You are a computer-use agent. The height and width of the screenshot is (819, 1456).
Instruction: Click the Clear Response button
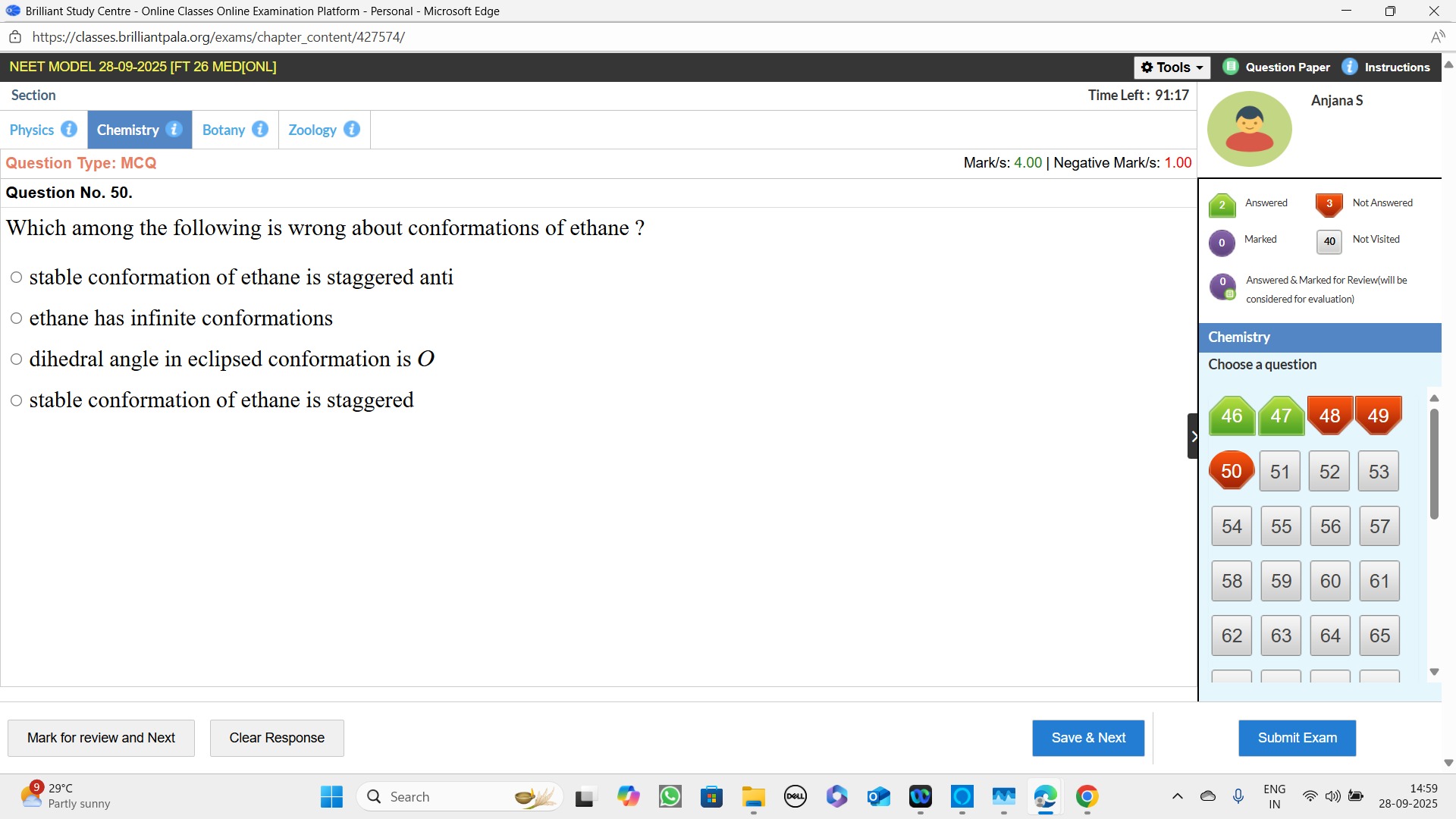277,738
